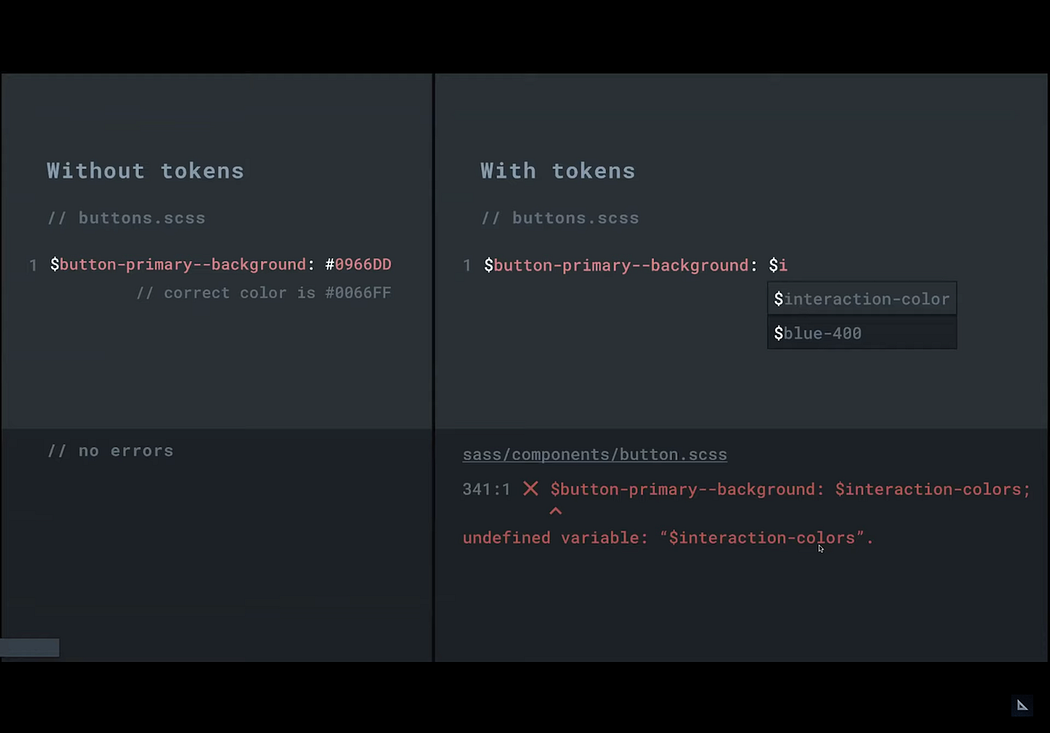
Task: Select the $interaction-color autocomplete suggestion
Action: (x=862, y=299)
